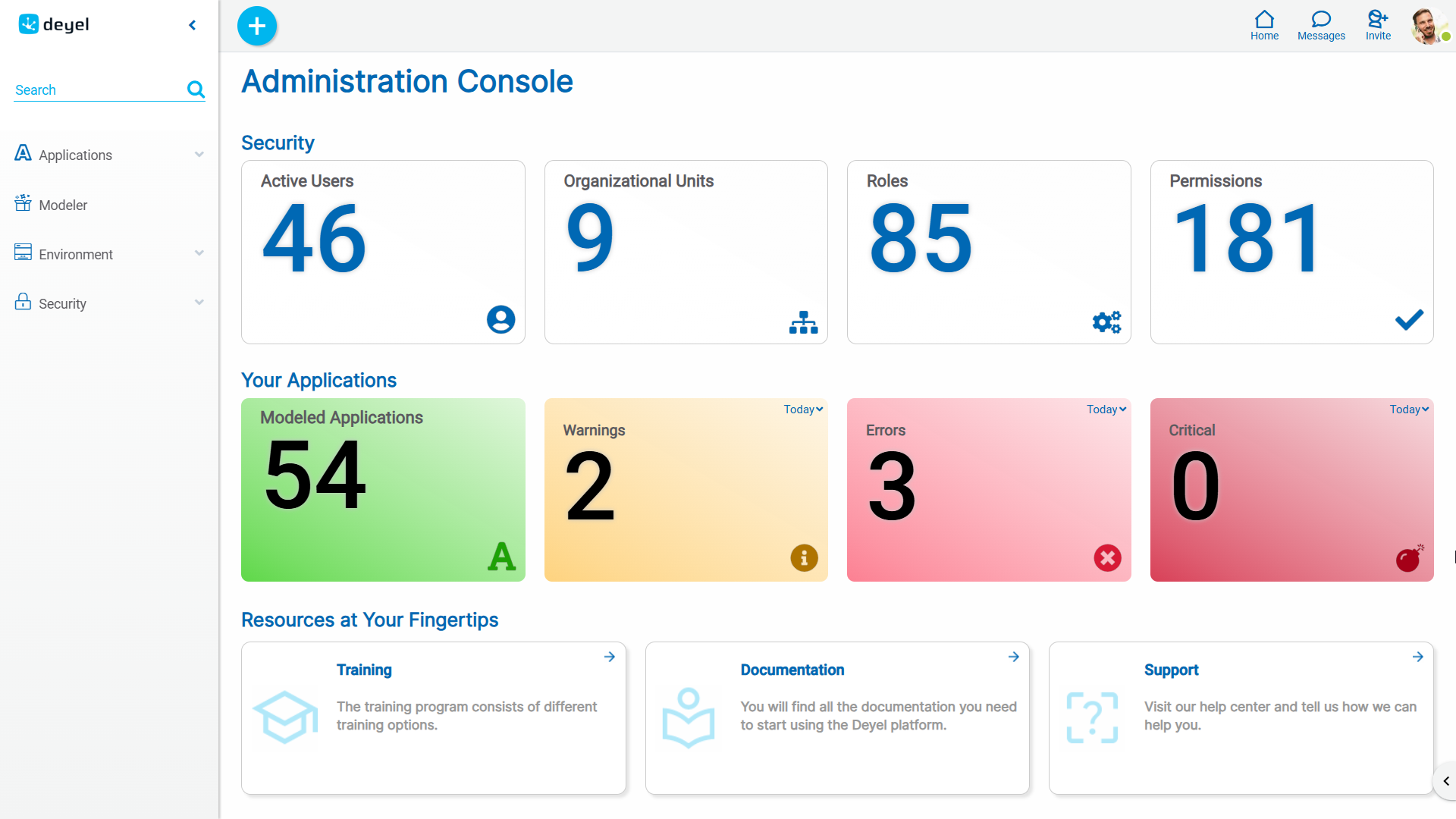Click the Modeled Applications count 54
Screen dimensions: 1456x819
[x=315, y=475]
